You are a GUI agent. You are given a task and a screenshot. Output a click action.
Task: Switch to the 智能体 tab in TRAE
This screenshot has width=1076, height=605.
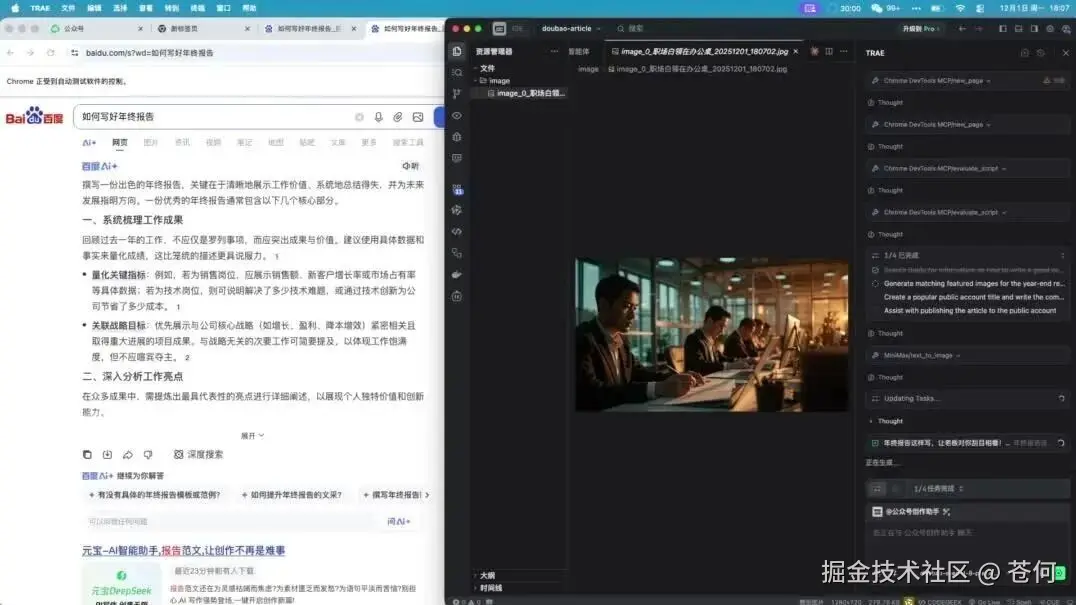(578, 52)
